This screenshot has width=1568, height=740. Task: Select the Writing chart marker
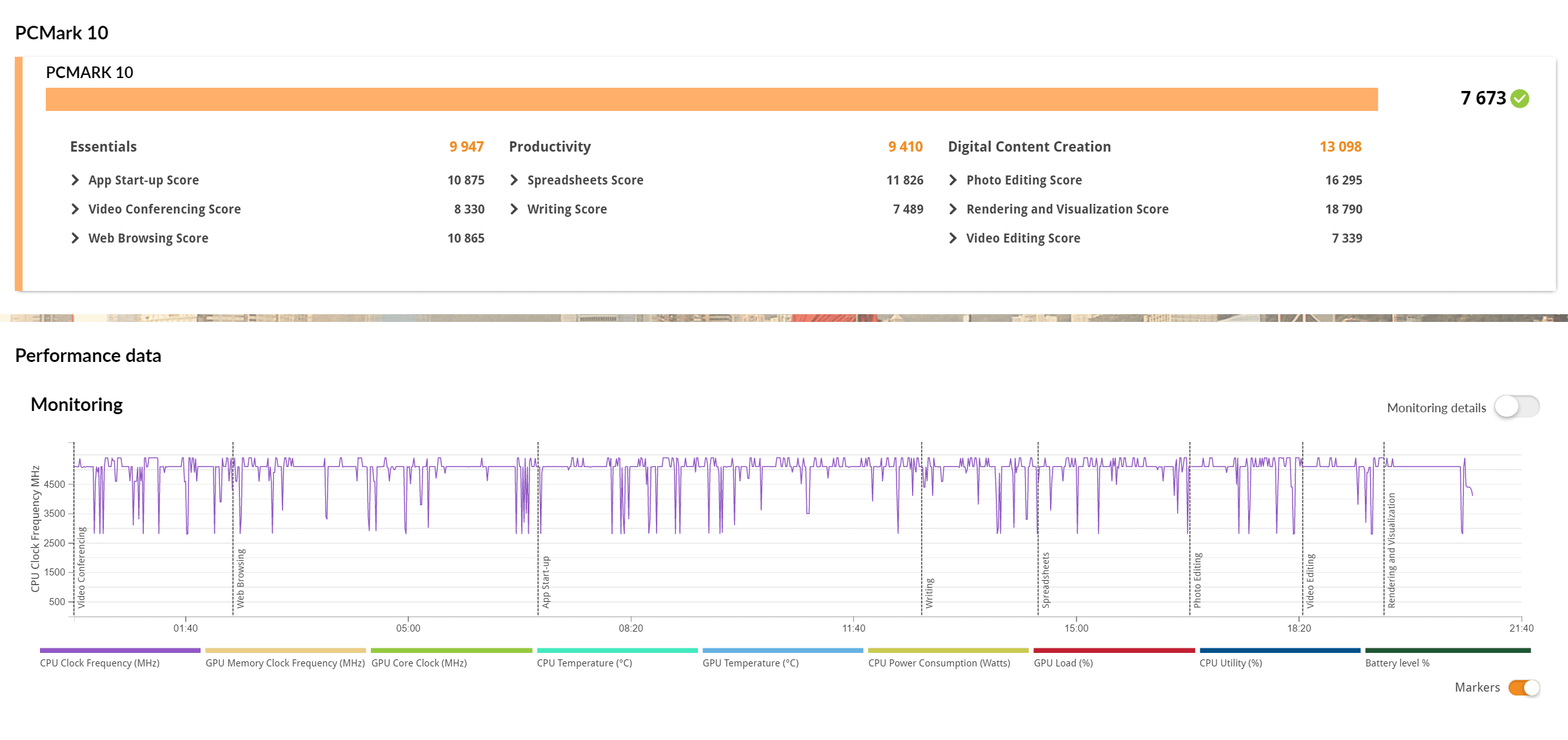[x=929, y=593]
